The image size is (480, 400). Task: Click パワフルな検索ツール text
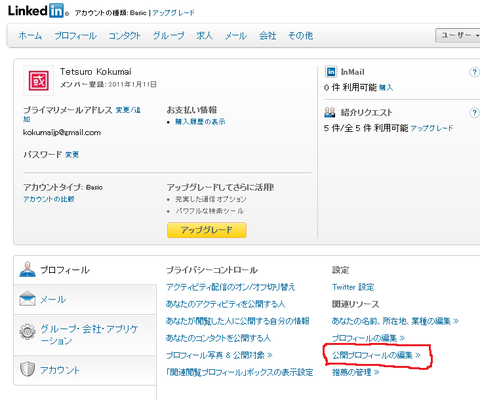210,211
